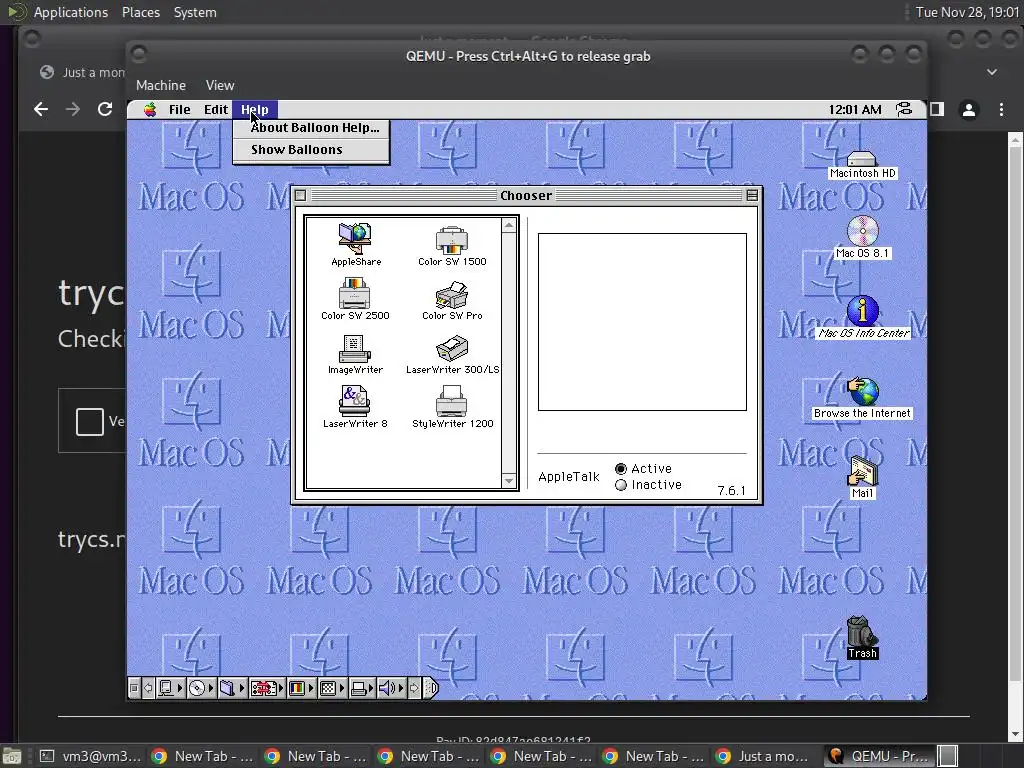The height and width of the screenshot is (768, 1024).
Task: Click the Mac OS 8.1 CD icon
Action: point(862,237)
